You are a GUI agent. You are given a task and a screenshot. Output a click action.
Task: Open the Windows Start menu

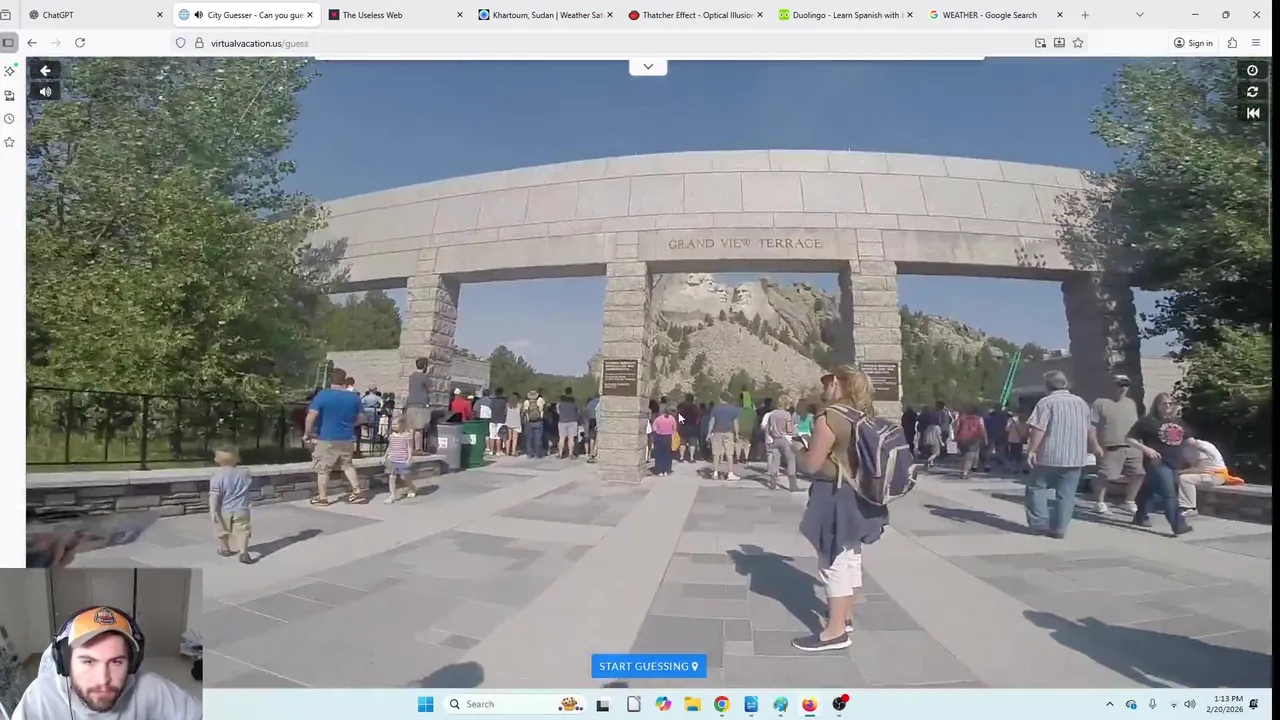click(x=425, y=704)
